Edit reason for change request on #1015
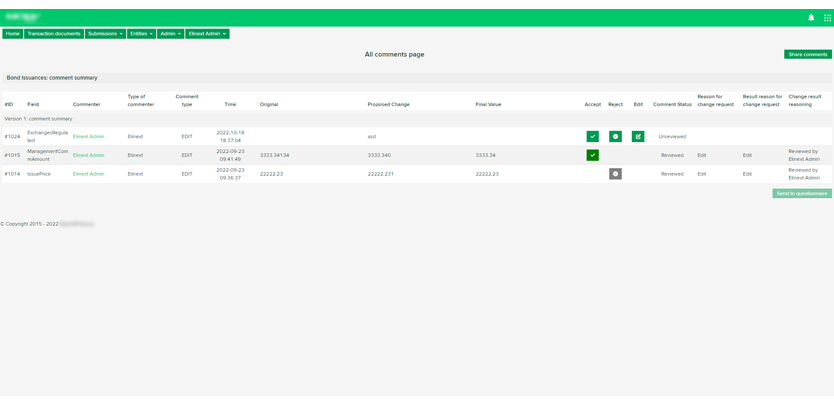 click(x=702, y=155)
